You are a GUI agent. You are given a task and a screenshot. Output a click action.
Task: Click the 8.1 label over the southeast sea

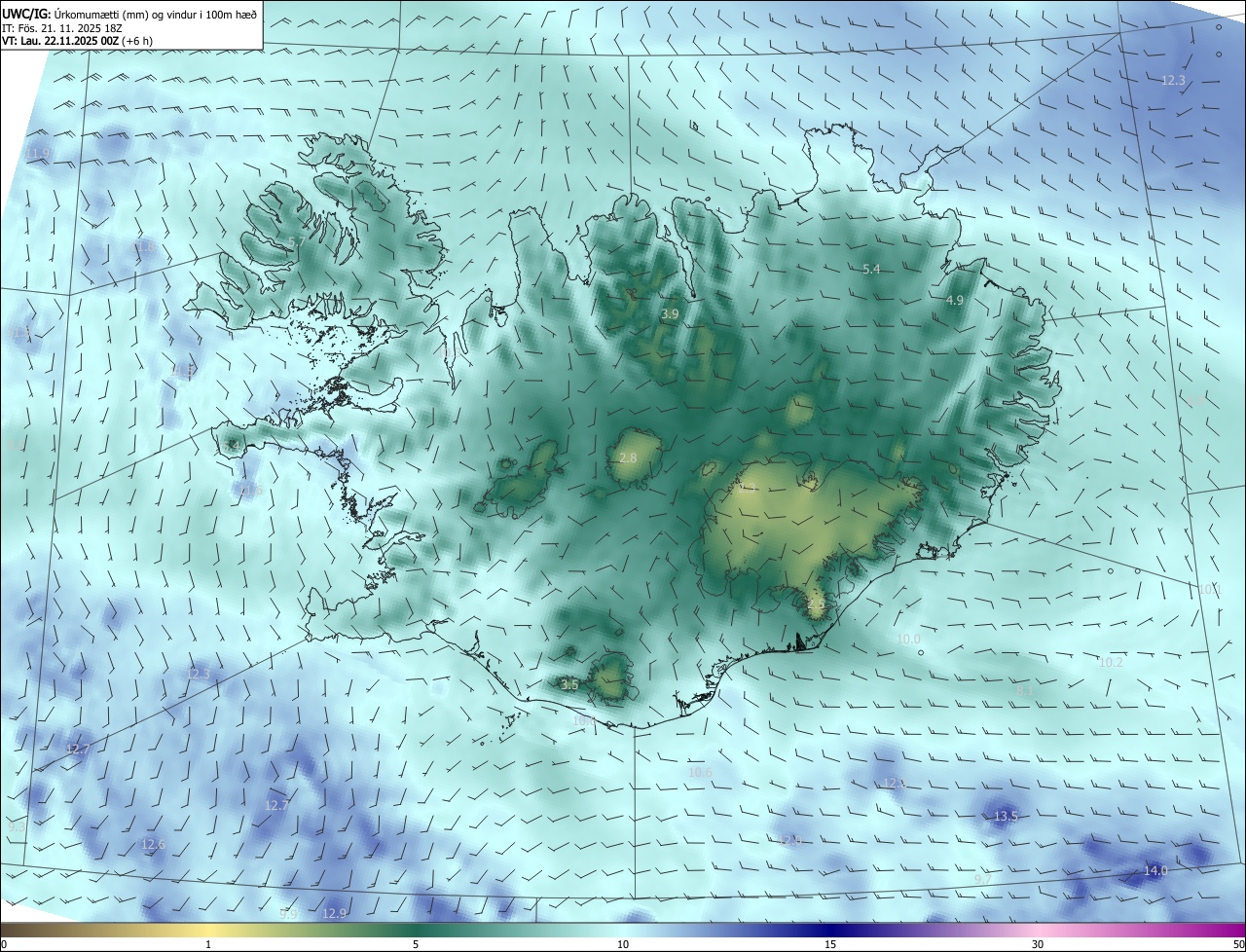(1024, 690)
